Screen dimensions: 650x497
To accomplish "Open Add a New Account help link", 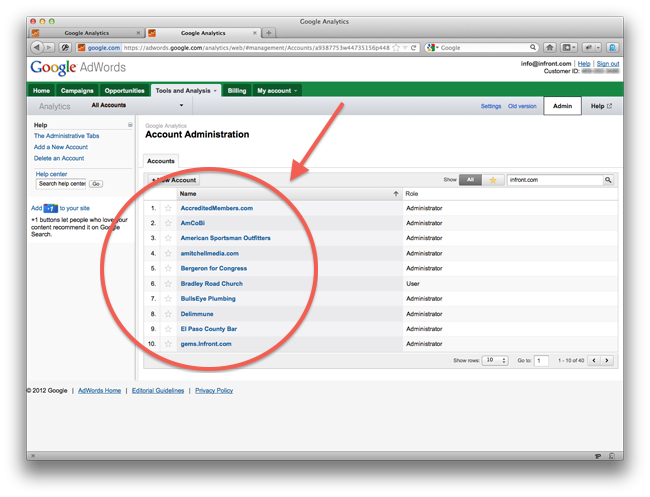I will [x=61, y=147].
